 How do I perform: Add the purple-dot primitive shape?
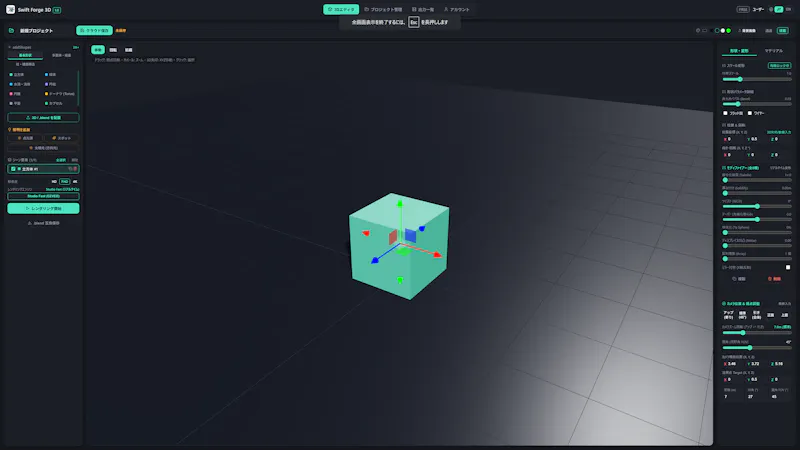point(51,84)
